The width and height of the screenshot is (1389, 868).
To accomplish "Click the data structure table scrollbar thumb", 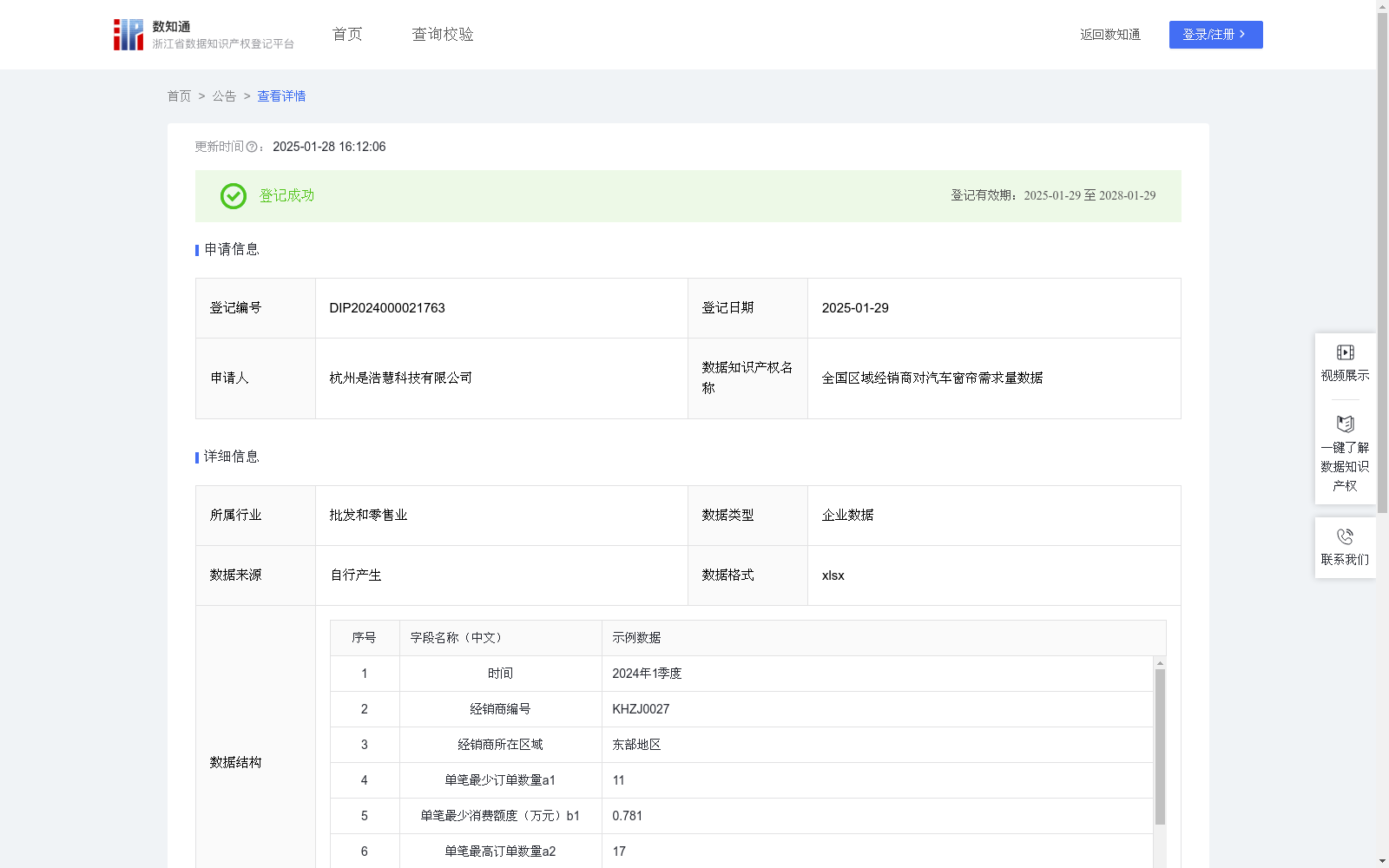I will (x=1160, y=746).
